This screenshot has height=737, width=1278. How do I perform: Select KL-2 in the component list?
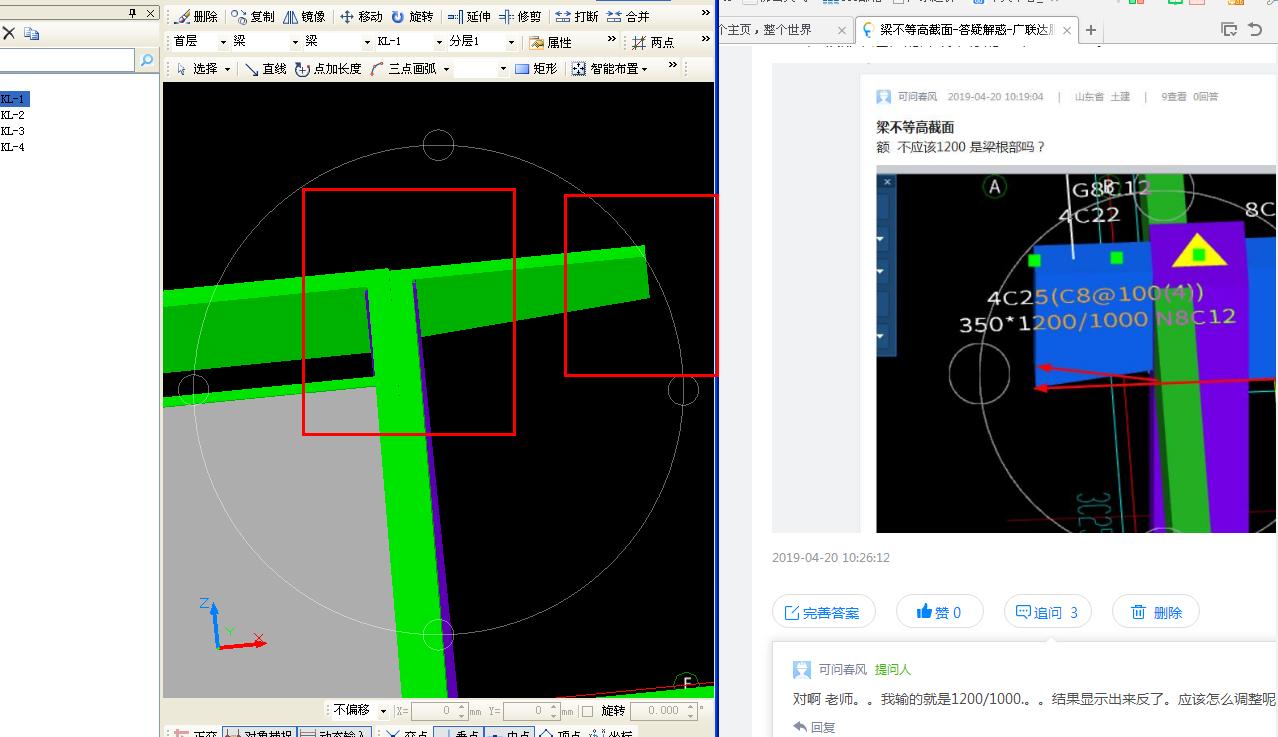point(13,115)
